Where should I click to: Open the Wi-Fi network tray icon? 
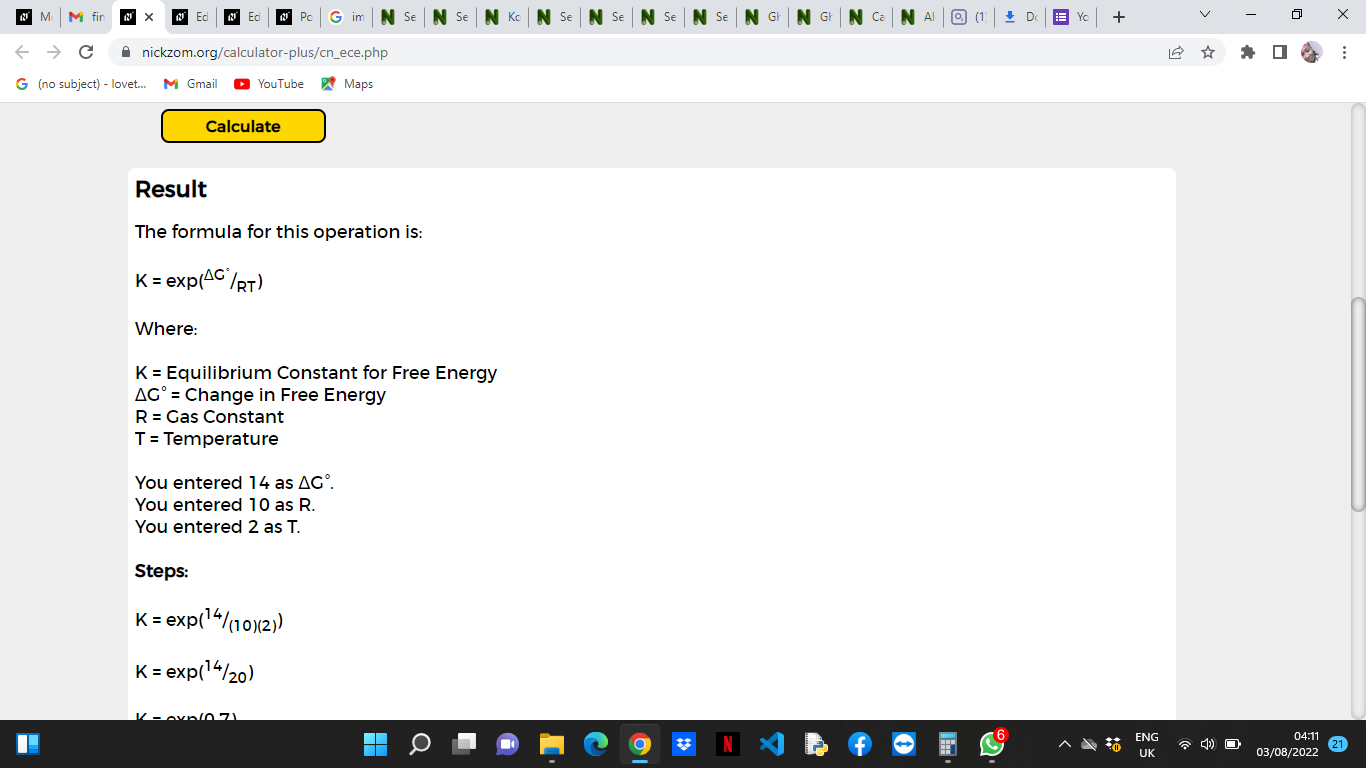[x=1185, y=744]
